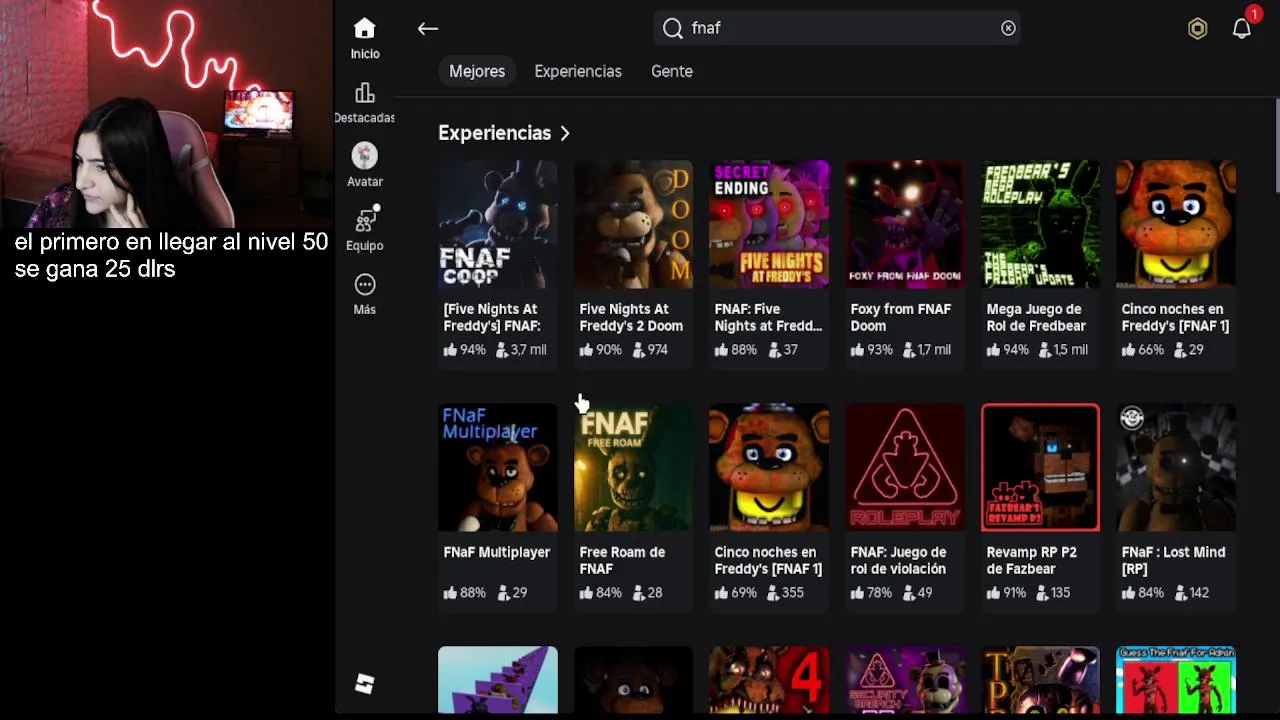
Task: Click 'FNaF : Lost Mind [RP]' title
Action: (1173, 560)
